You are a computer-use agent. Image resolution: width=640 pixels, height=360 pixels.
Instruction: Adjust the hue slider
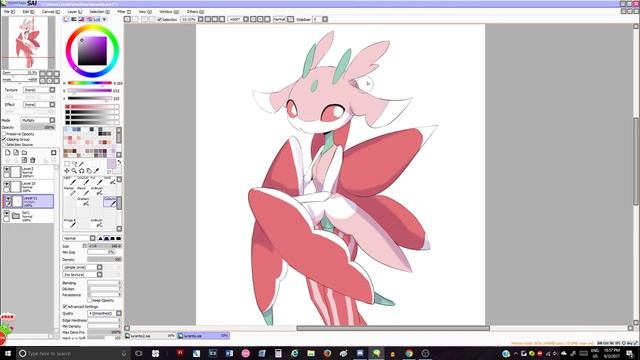coord(89,83)
